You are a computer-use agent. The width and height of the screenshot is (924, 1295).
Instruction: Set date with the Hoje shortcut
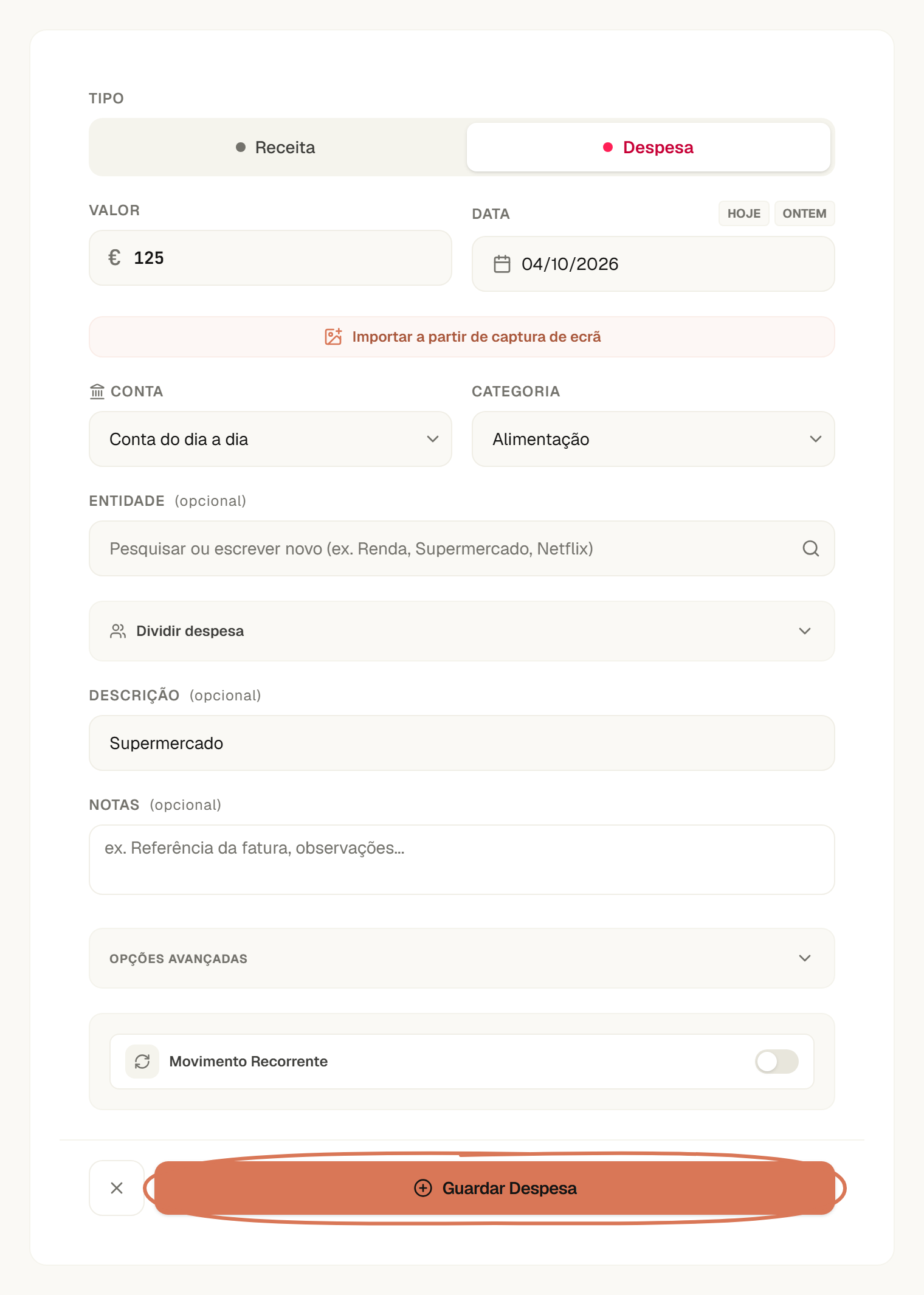744,213
